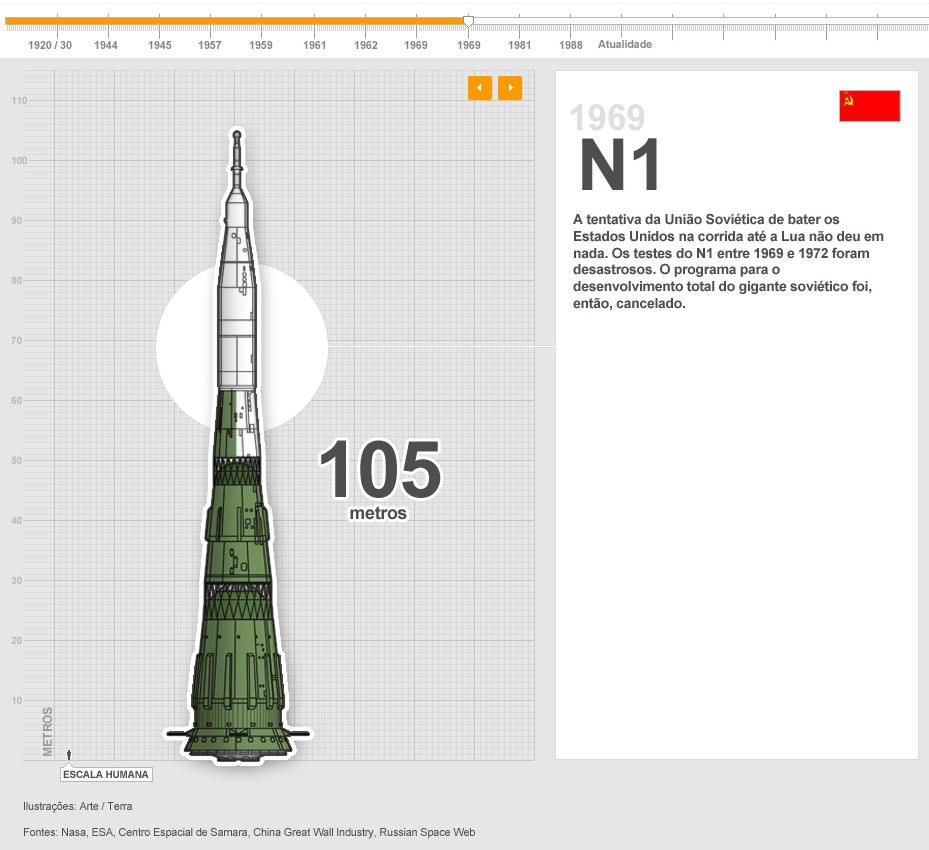Jump to 1920 / 30 on timeline
This screenshot has width=929, height=850.
click(50, 45)
